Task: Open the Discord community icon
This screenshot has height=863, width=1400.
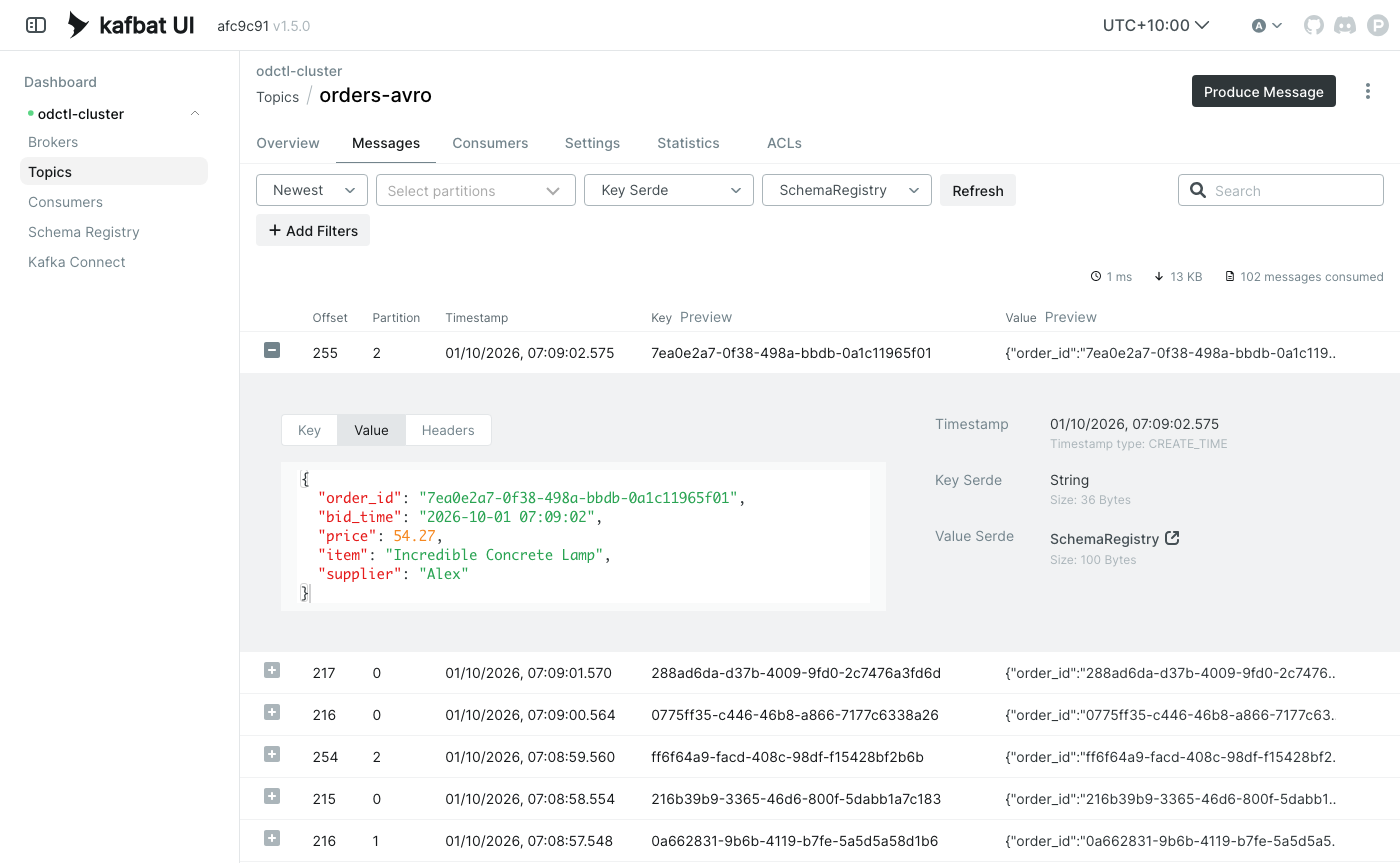Action: pos(1346,25)
